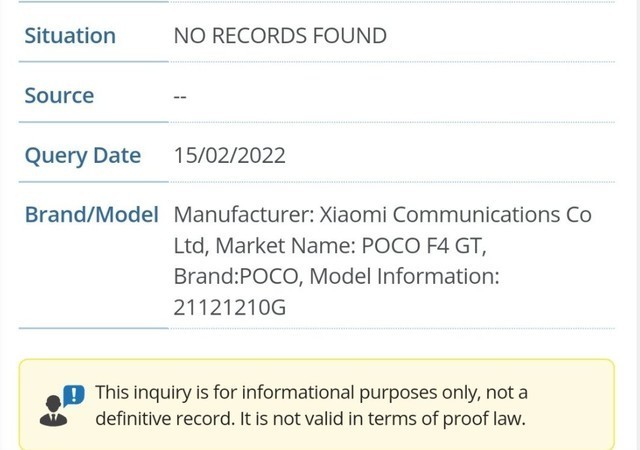Click the date value 15/02/2022
The width and height of the screenshot is (640, 450).
(x=230, y=156)
